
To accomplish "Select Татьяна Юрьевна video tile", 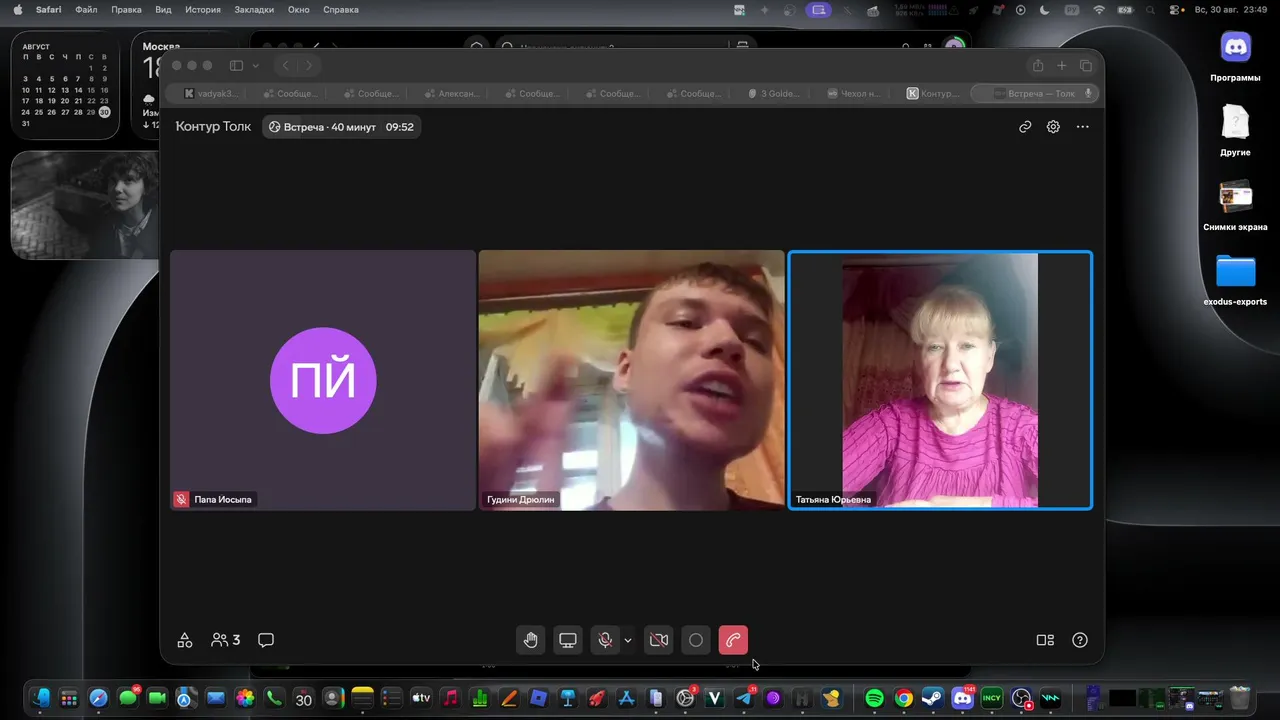I will 940,380.
